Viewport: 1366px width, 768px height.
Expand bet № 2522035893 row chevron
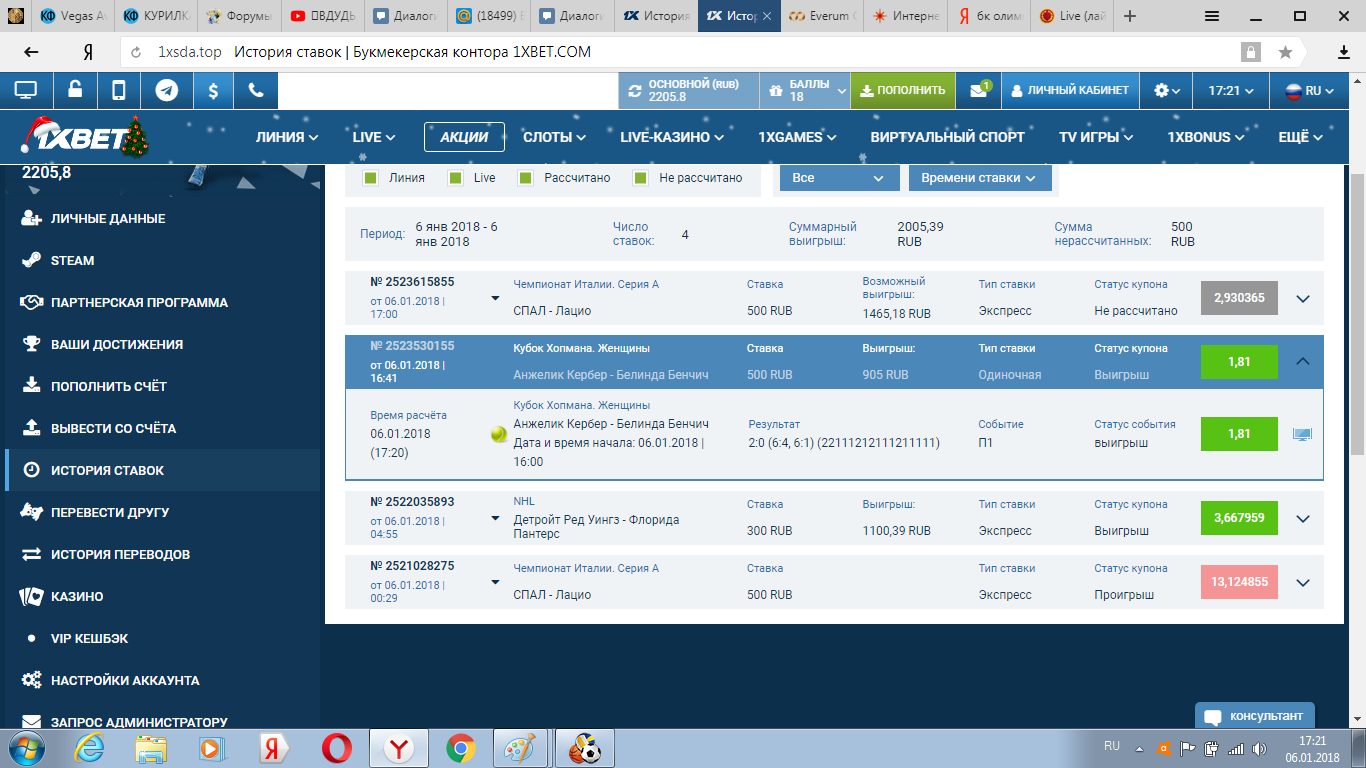tap(1302, 518)
